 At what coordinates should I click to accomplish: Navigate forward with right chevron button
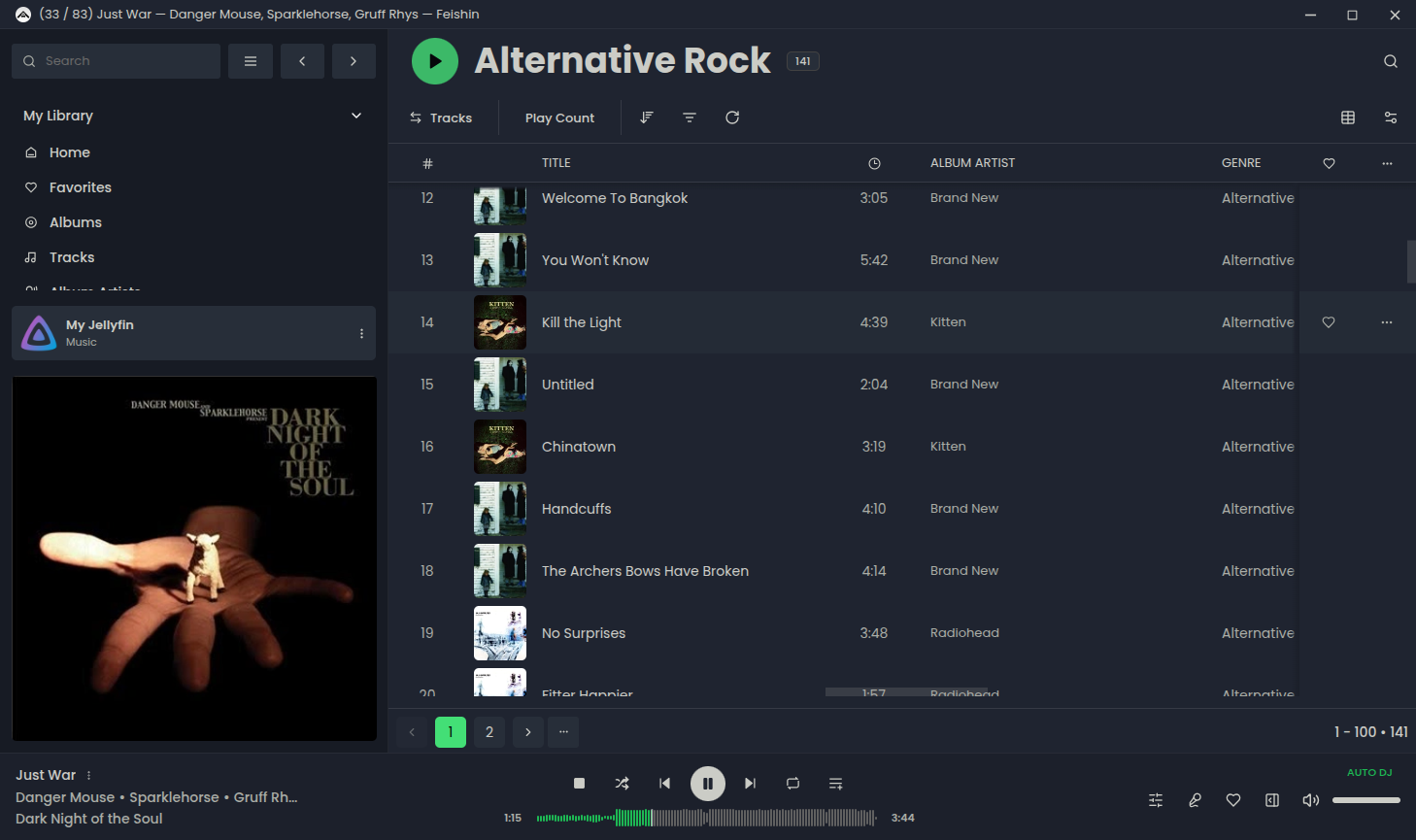(354, 61)
